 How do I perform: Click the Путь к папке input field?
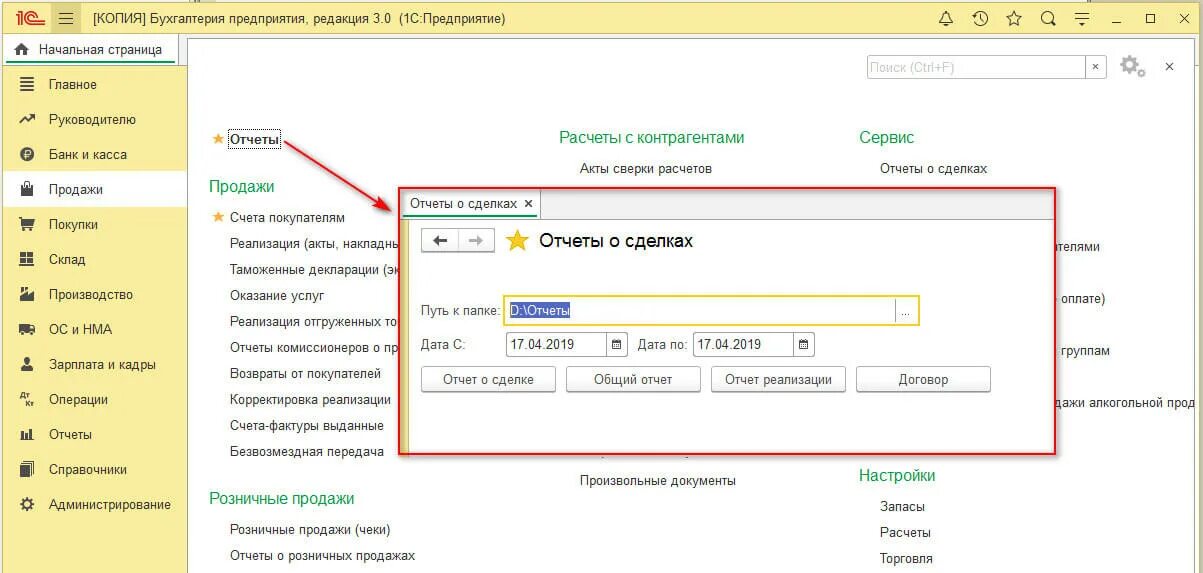tap(699, 310)
